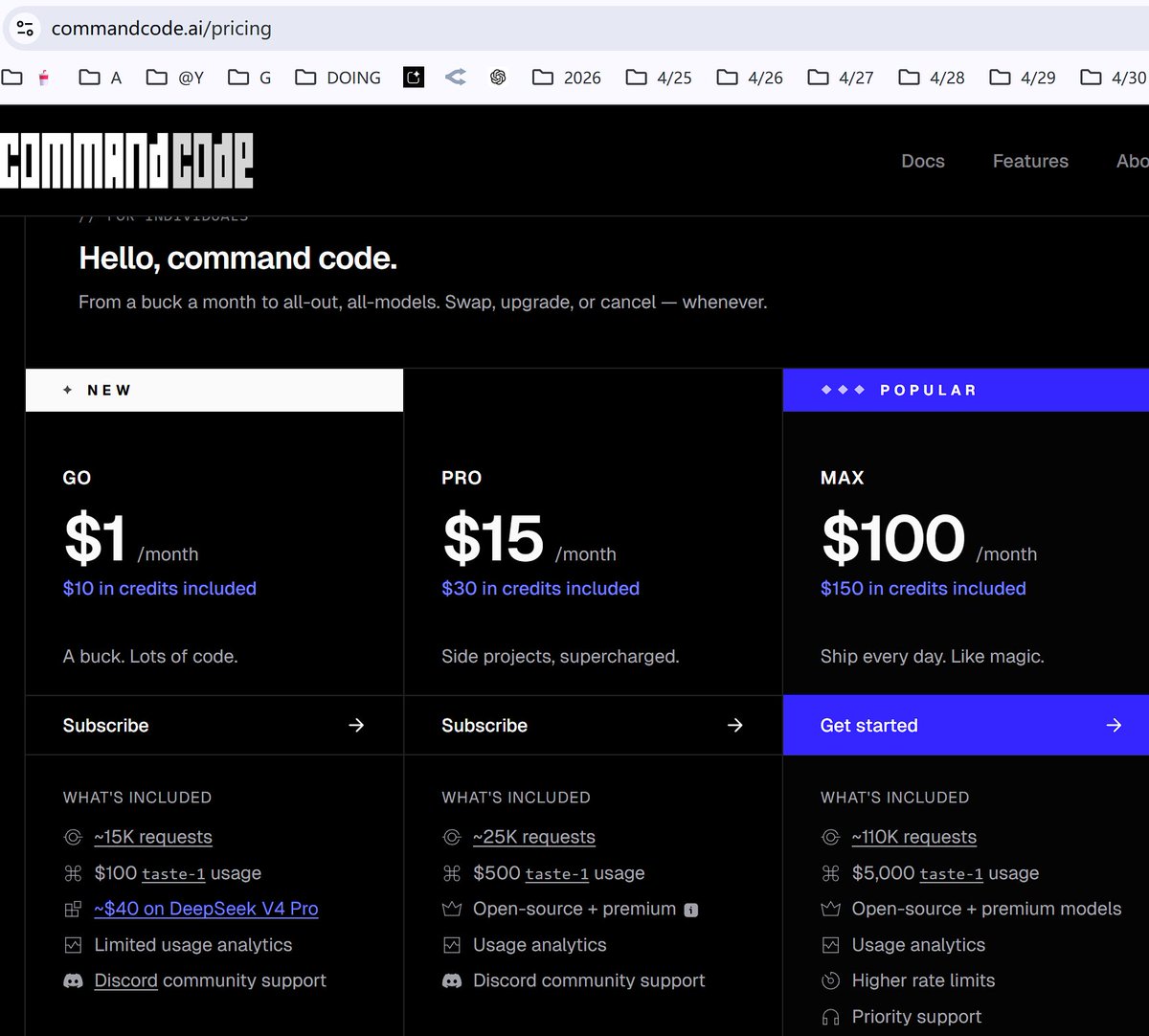This screenshot has width=1149, height=1036.
Task: Open the black square sparkle bookmark
Action: 414,78
